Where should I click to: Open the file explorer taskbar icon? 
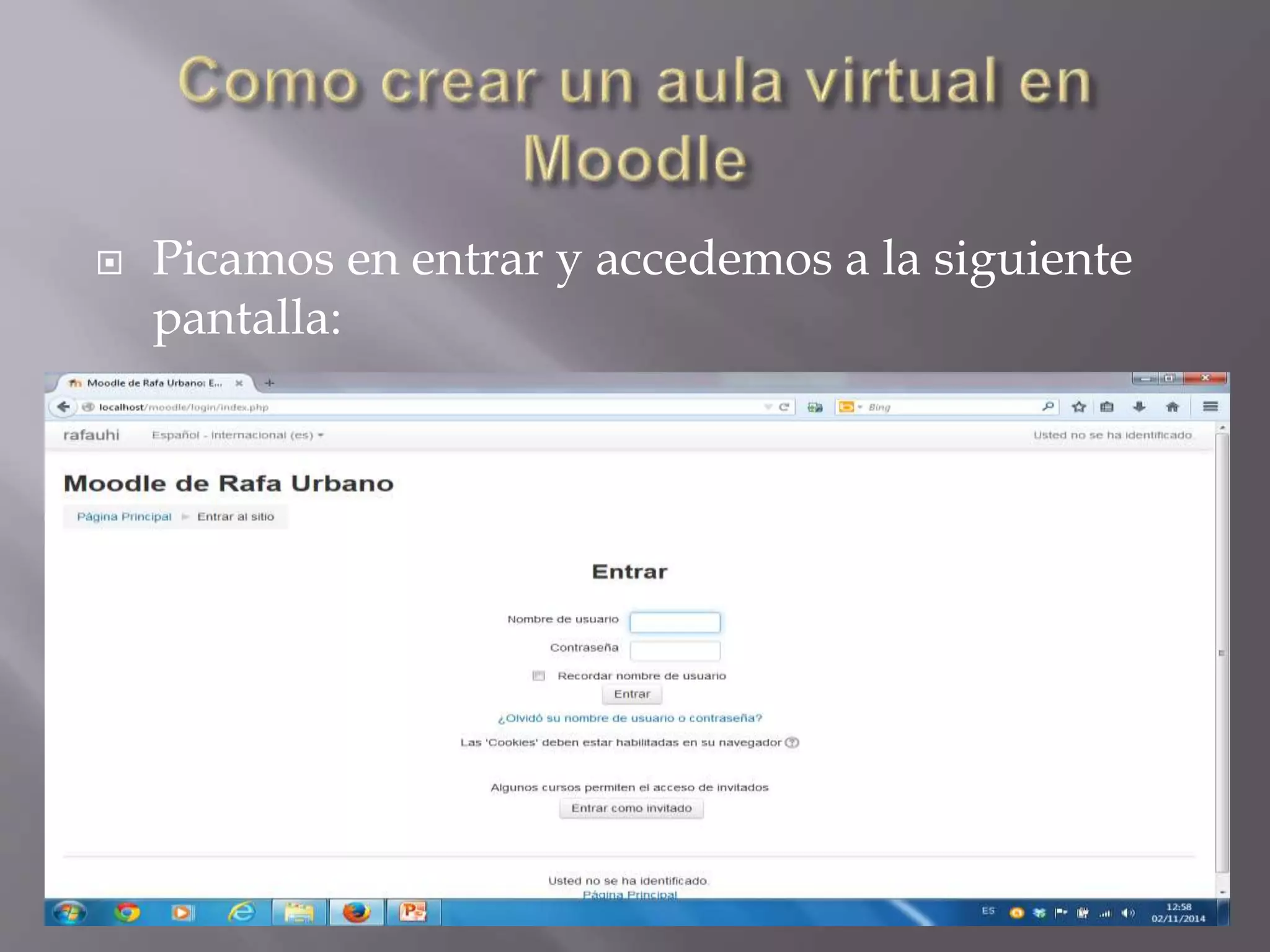tap(299, 912)
